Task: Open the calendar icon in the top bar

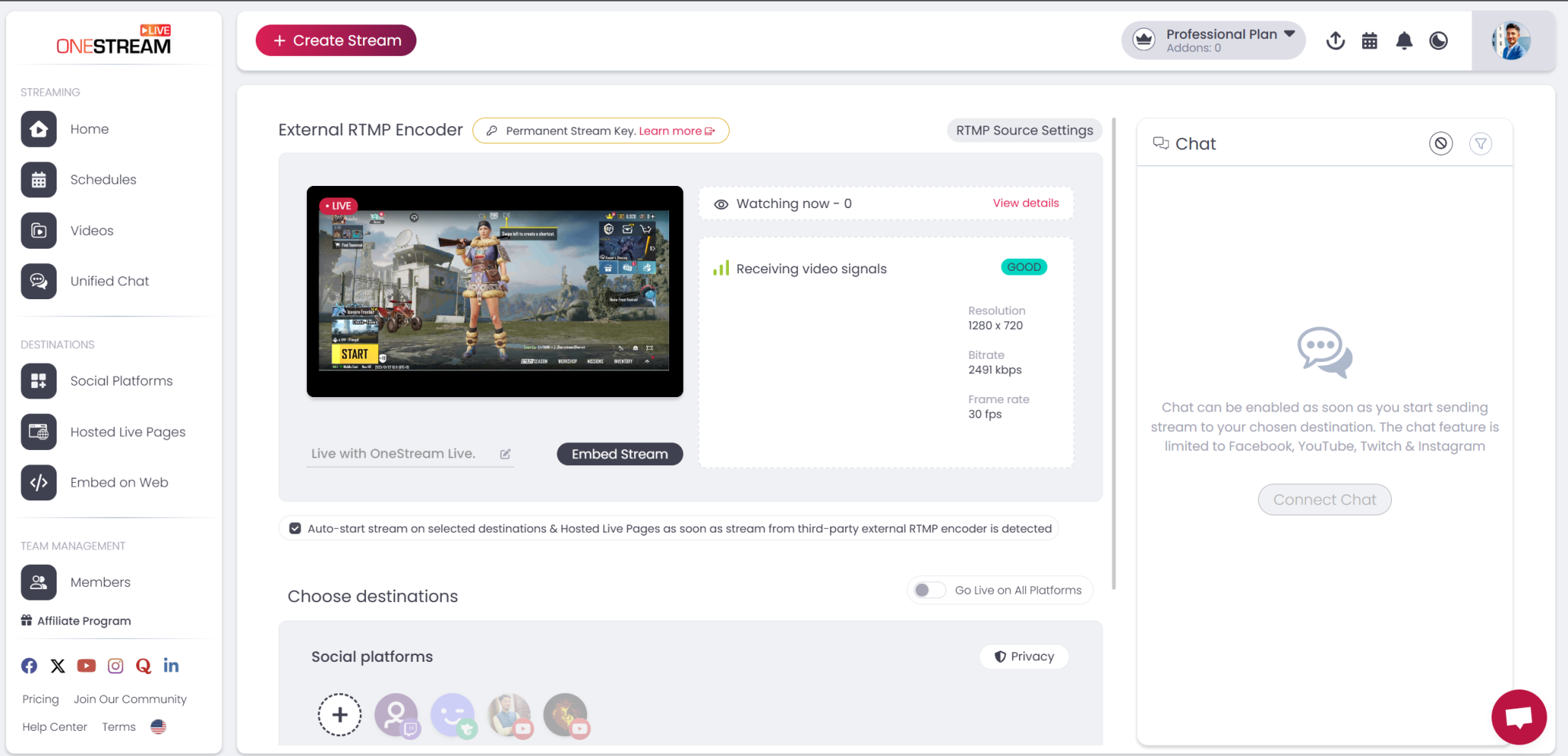Action: (x=1370, y=41)
